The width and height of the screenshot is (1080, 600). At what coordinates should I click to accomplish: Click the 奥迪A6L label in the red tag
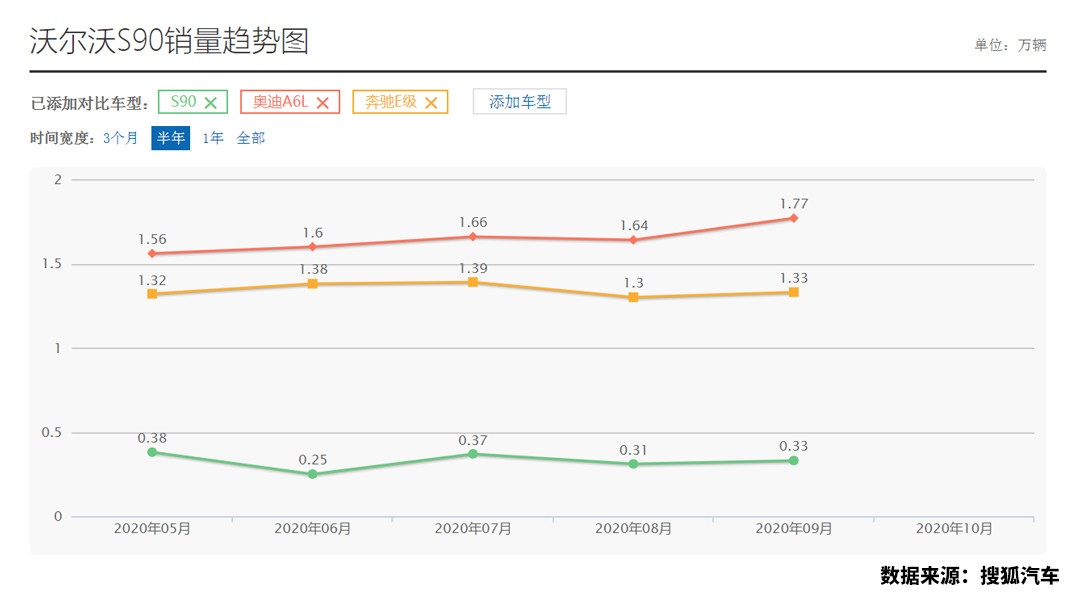pyautogui.click(x=280, y=102)
